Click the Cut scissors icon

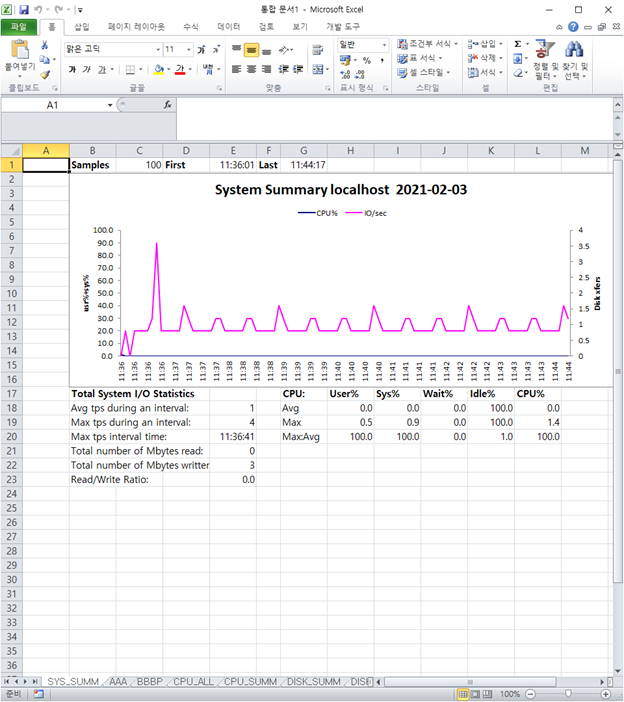44,45
